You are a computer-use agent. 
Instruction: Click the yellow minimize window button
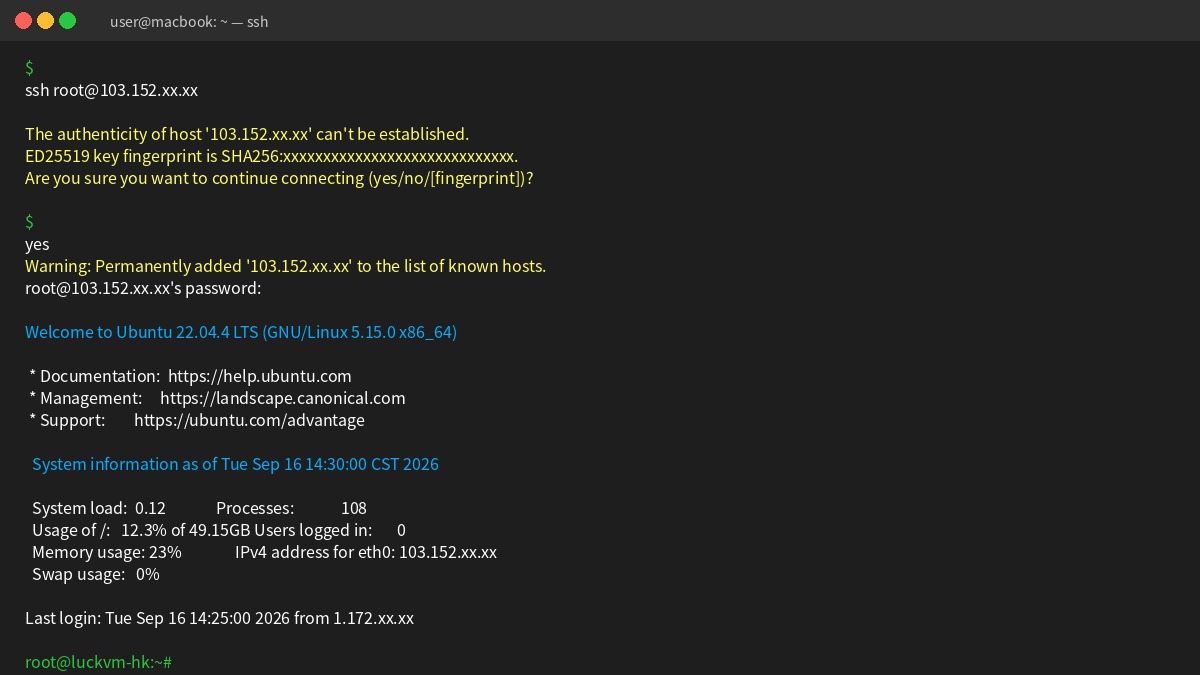pyautogui.click(x=45, y=20)
